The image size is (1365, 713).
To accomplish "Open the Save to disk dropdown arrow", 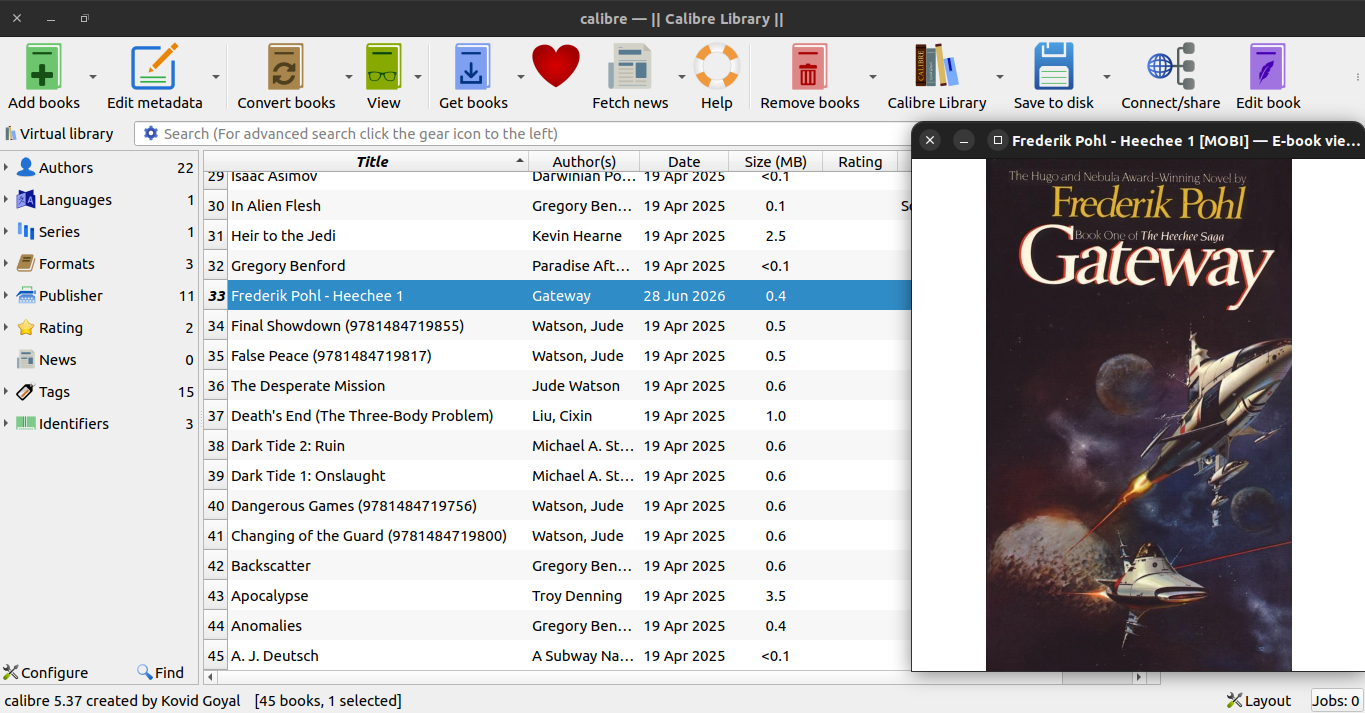I will (1106, 76).
